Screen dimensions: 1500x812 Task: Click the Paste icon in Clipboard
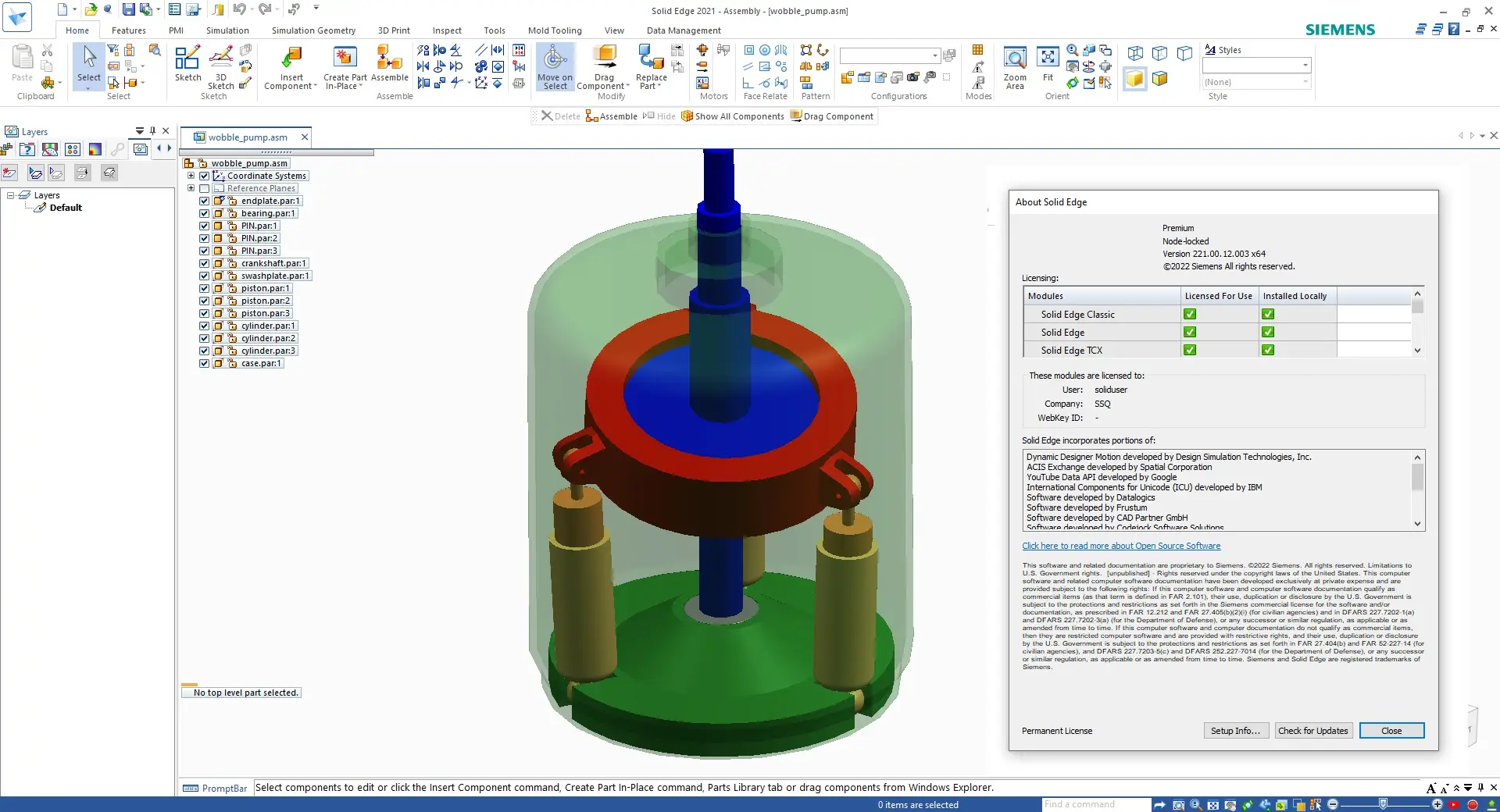coord(23,63)
